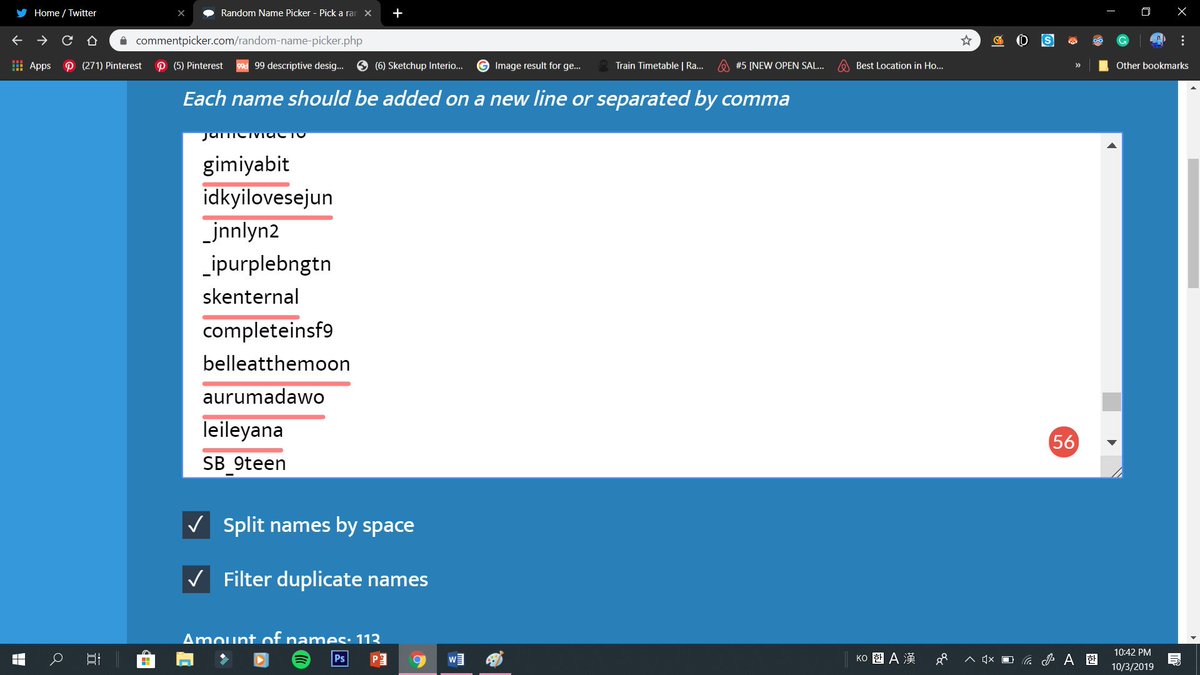Screen dimensions: 1200x675
Task: Click the name aurumadawo in the list
Action: click(x=263, y=397)
